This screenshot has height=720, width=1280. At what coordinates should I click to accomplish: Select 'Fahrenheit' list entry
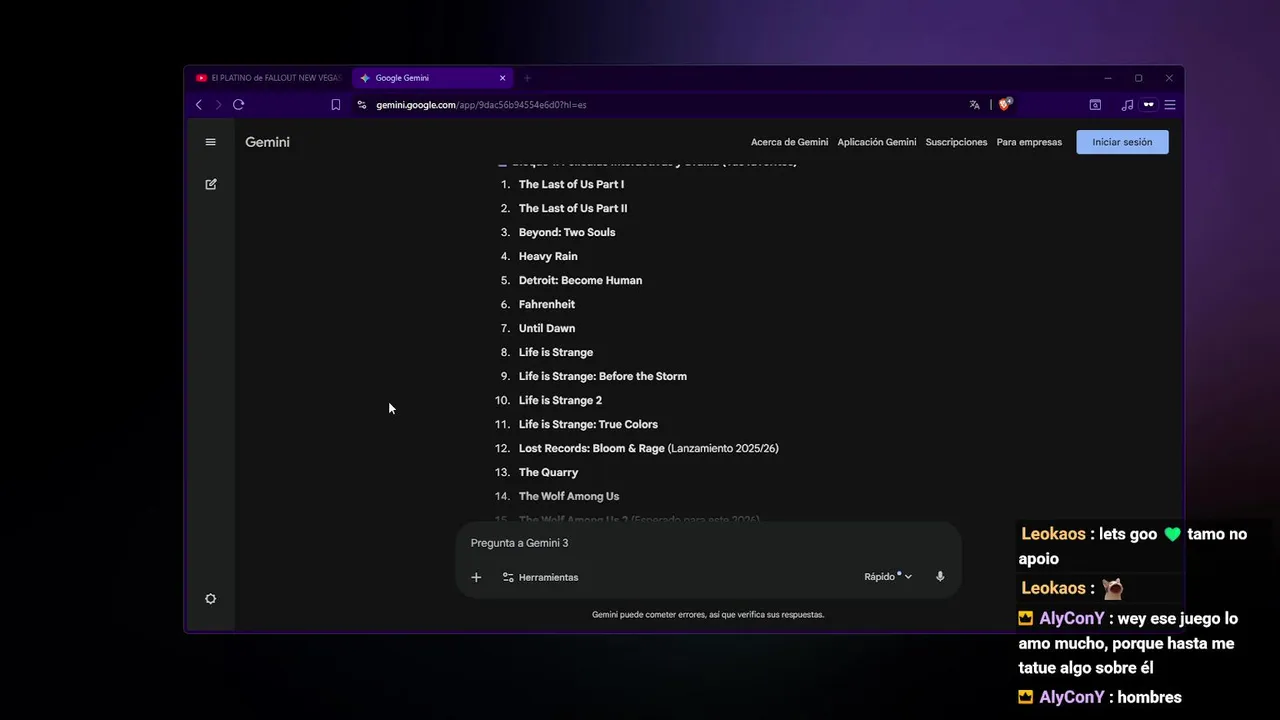click(547, 304)
